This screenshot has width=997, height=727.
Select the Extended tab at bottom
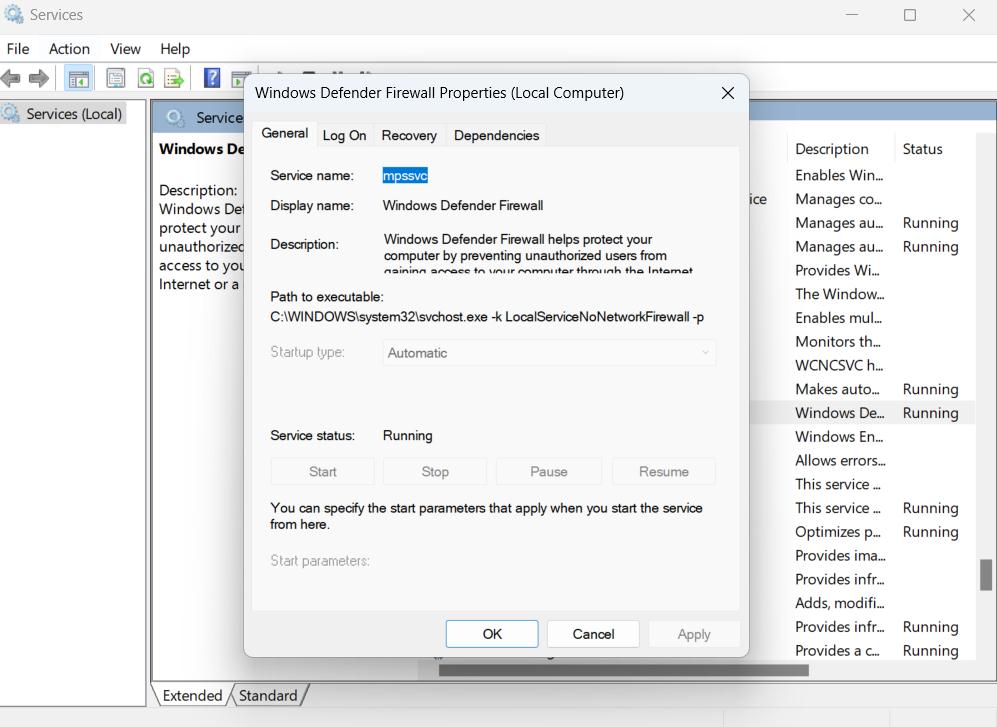[x=191, y=695]
